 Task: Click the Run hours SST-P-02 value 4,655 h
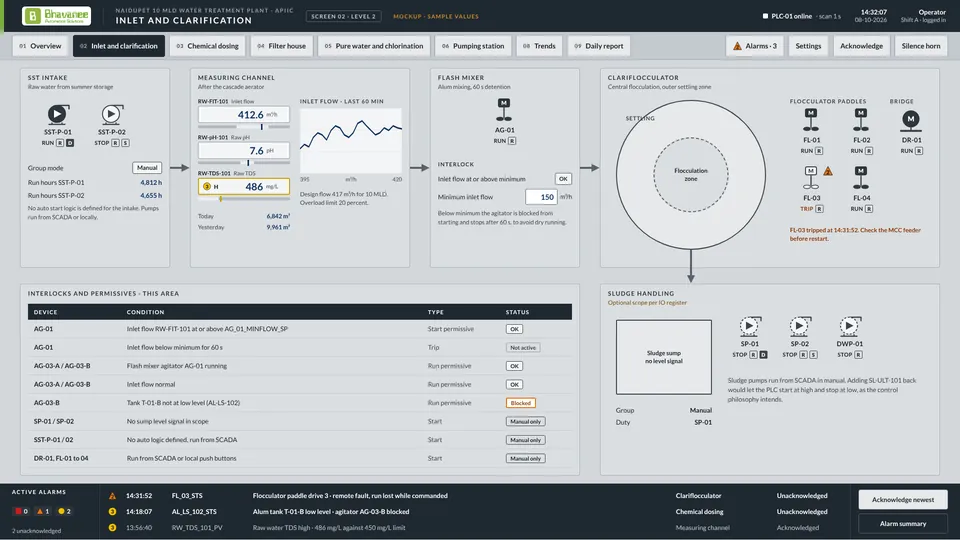[x=151, y=195]
